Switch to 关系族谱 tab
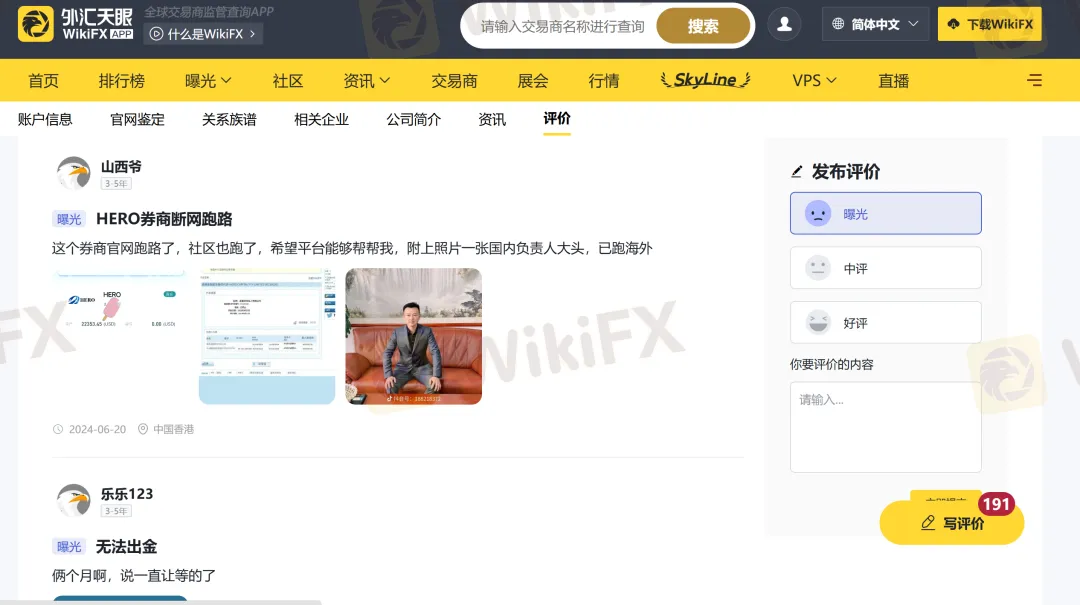 tap(229, 119)
